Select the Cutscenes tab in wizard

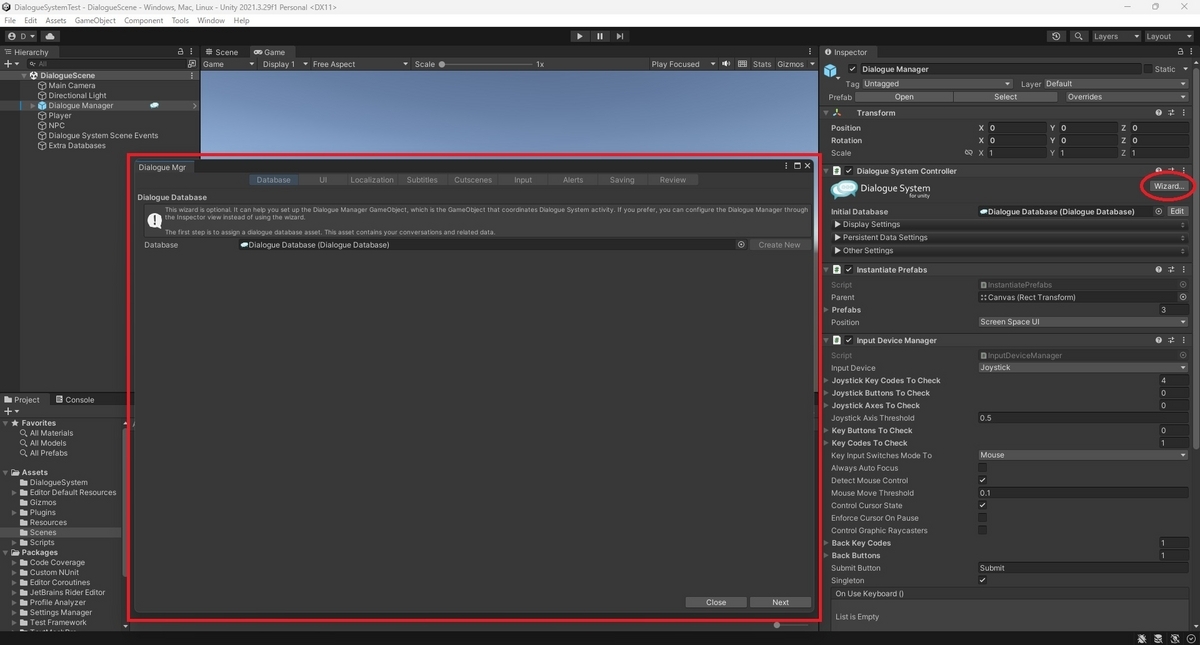coord(472,180)
